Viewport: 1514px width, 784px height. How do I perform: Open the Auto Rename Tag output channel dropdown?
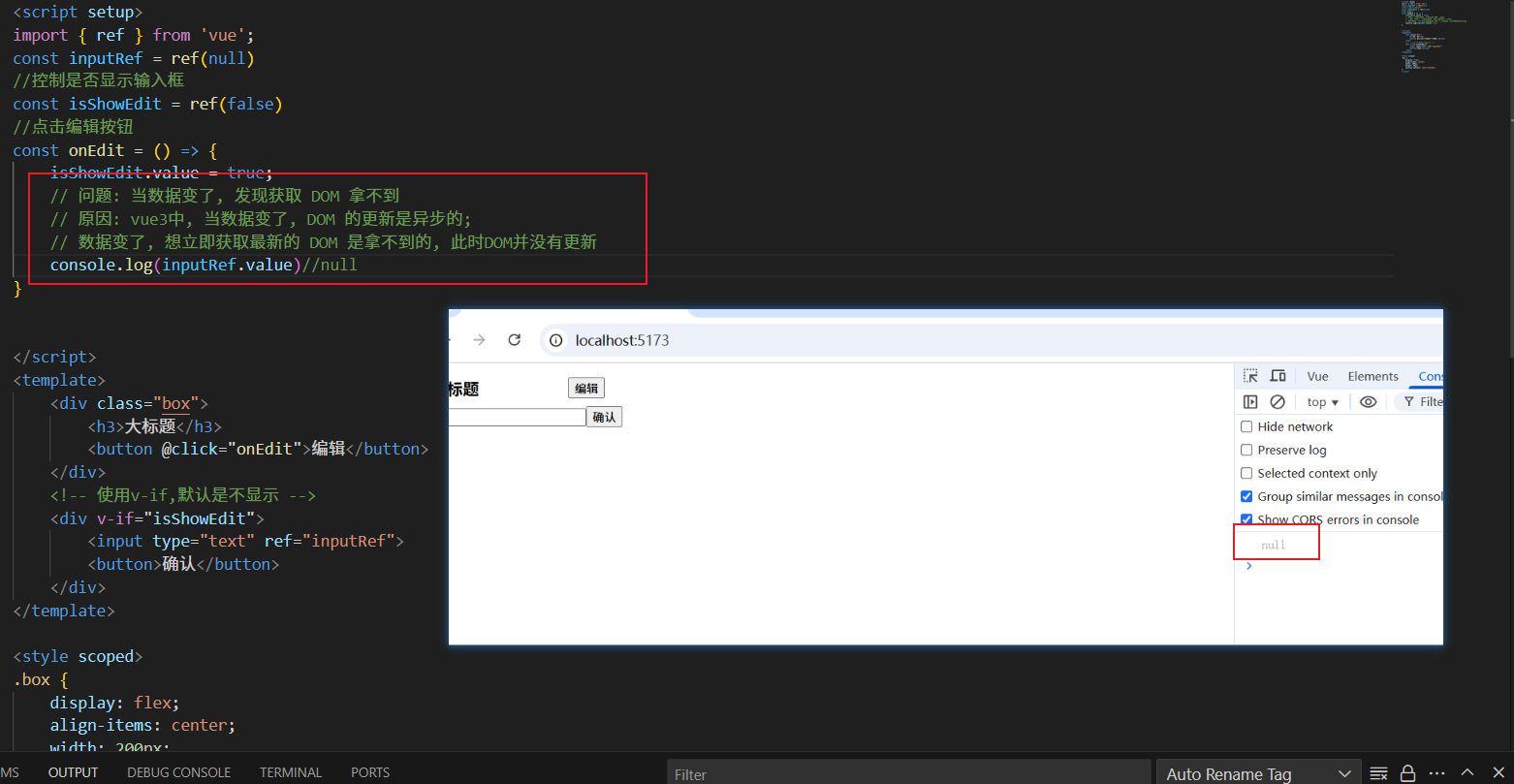pos(1258,773)
